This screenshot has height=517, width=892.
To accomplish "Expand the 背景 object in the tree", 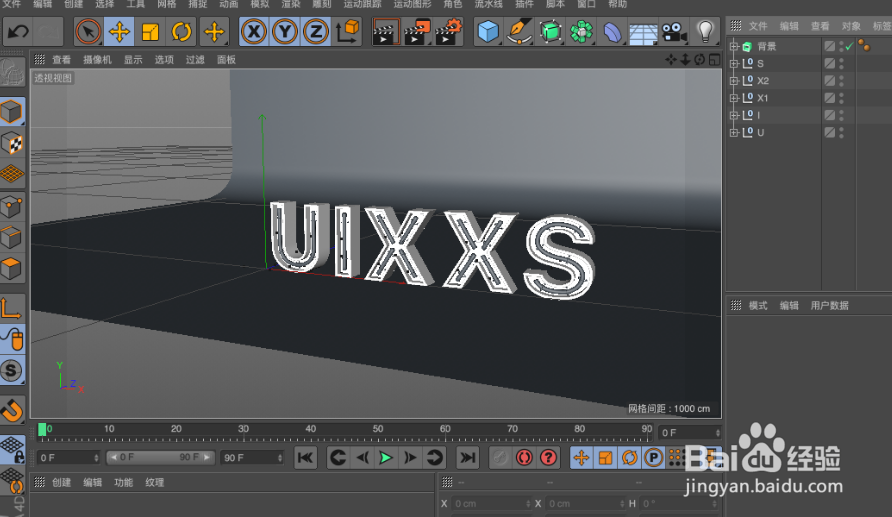I will (x=734, y=46).
